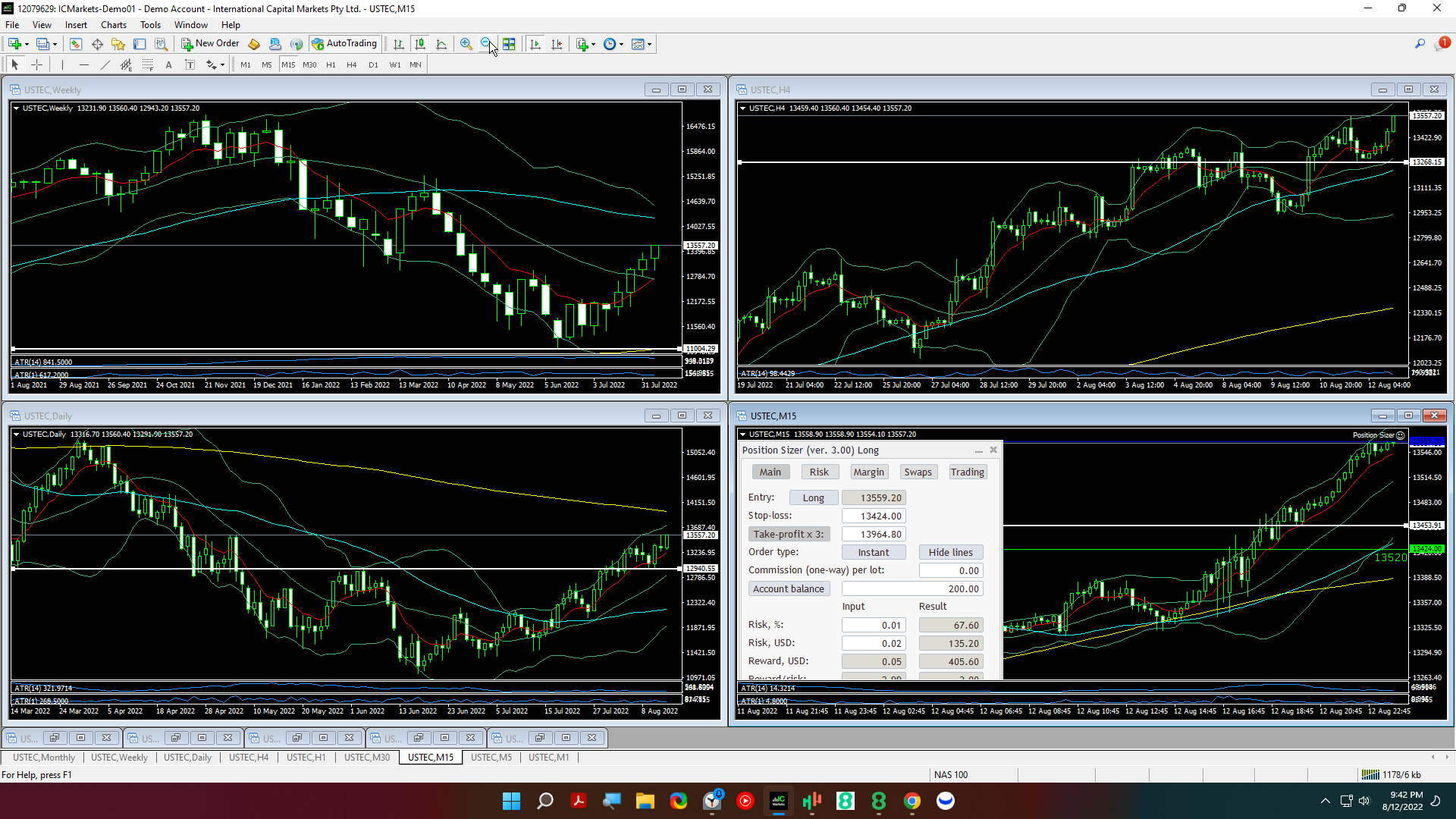Select the Fibonacci retracement tool
Screen dimensions: 1456x819
148,65
